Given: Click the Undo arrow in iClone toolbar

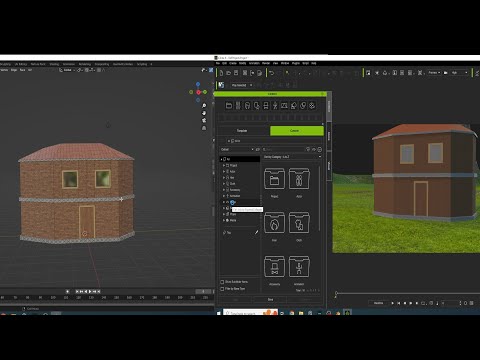Looking at the screenshot, I should pyautogui.click(x=272, y=73).
